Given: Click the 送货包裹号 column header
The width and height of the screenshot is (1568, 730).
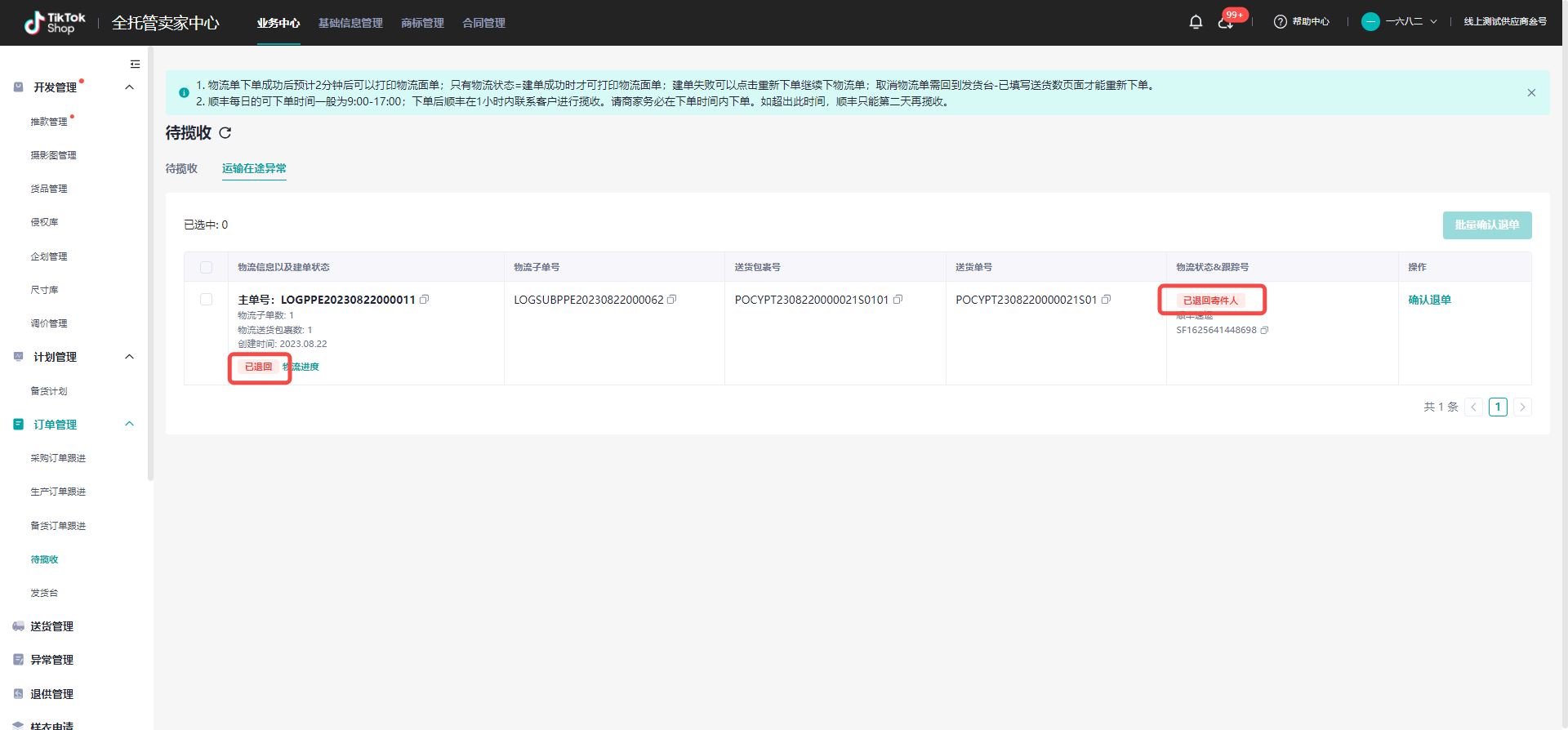Looking at the screenshot, I should [x=757, y=267].
